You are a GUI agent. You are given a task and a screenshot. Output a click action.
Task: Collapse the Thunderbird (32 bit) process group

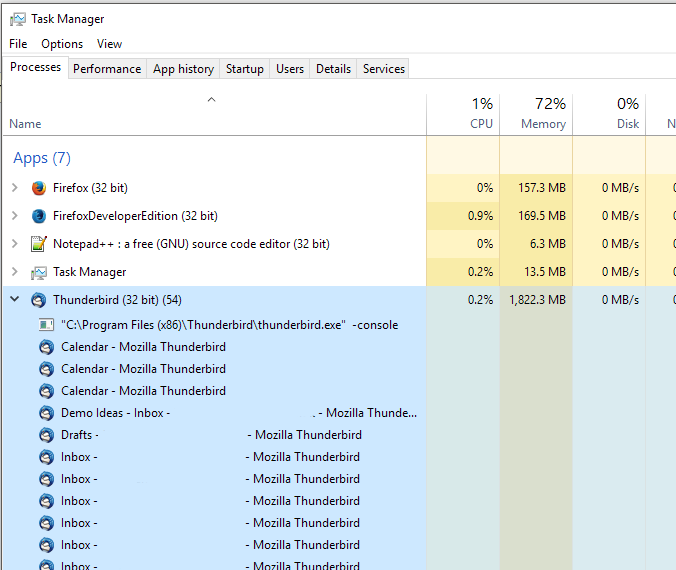(x=14, y=300)
